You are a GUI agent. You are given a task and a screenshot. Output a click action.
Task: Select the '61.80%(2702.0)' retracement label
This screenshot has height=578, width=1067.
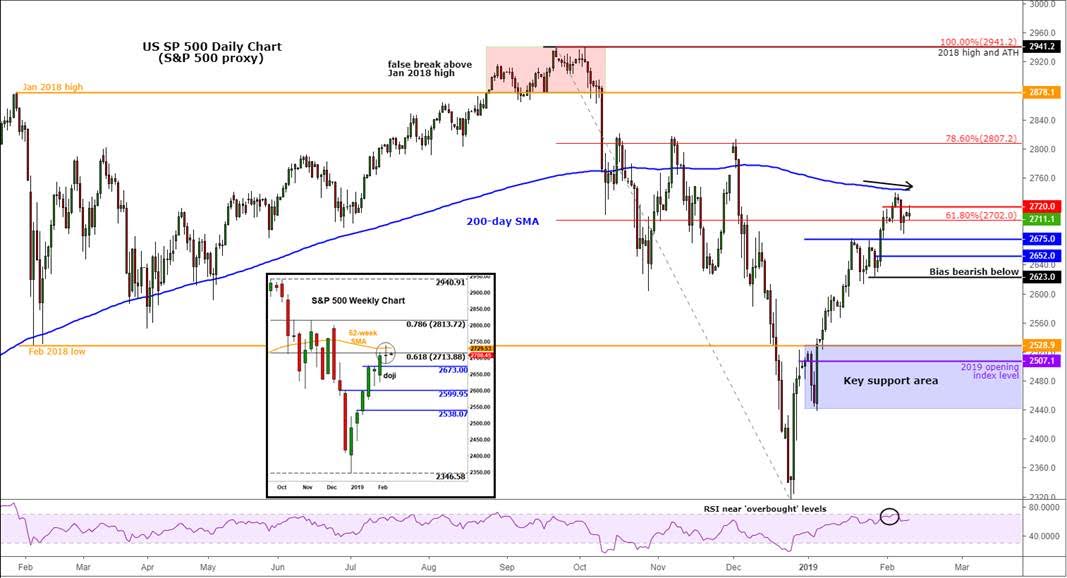click(x=982, y=215)
